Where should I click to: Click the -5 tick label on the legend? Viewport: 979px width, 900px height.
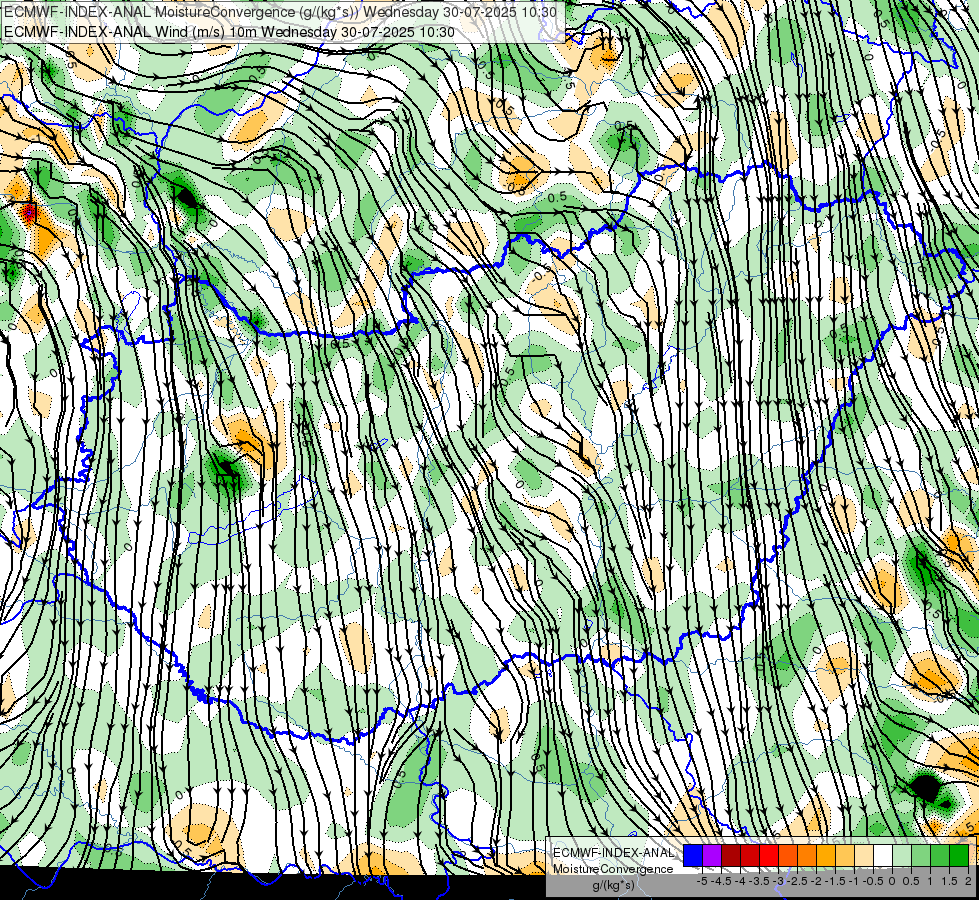point(702,881)
